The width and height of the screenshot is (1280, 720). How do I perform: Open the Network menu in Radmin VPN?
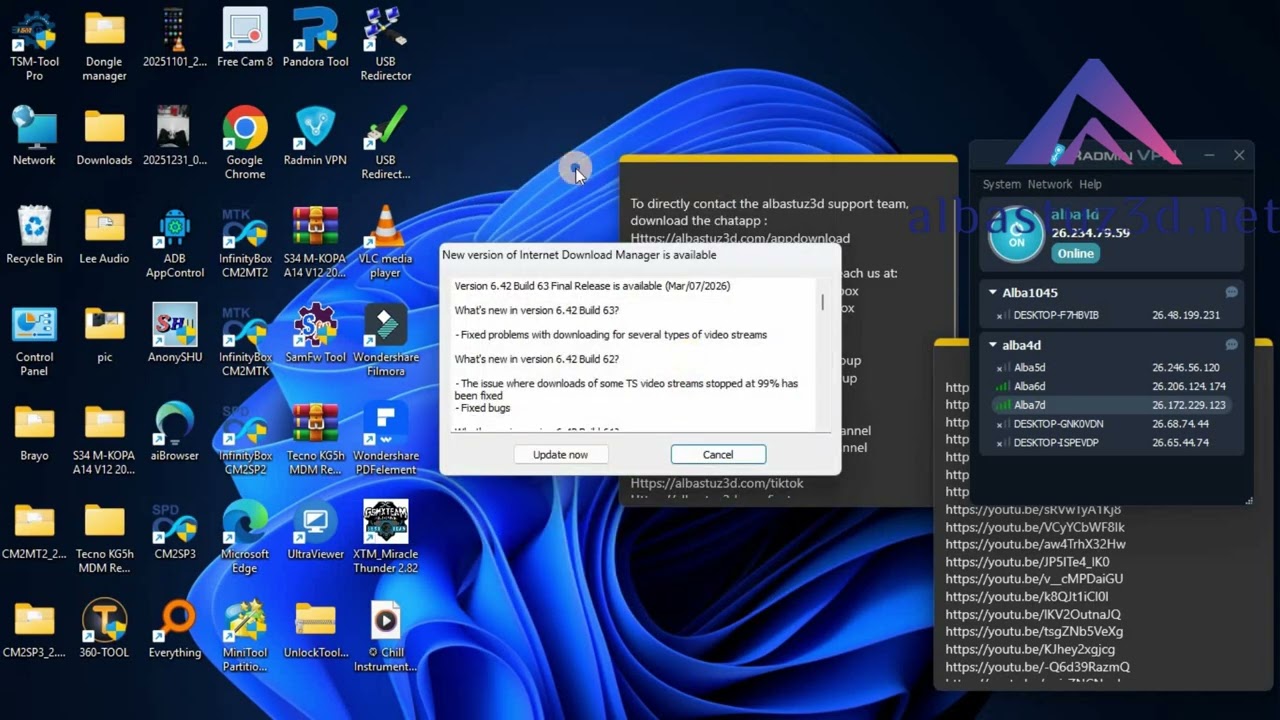1050,184
